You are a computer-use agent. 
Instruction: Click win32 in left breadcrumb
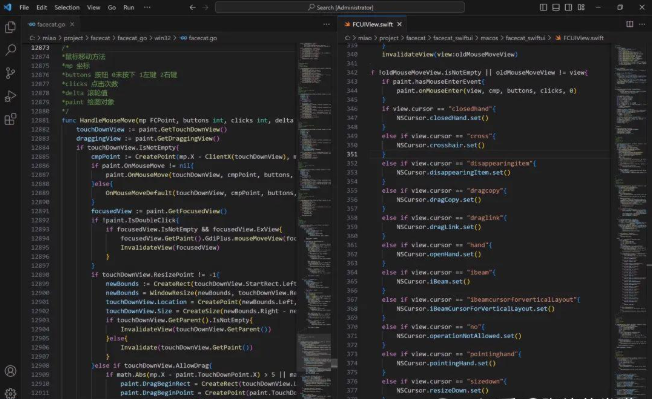pyautogui.click(x=162, y=38)
